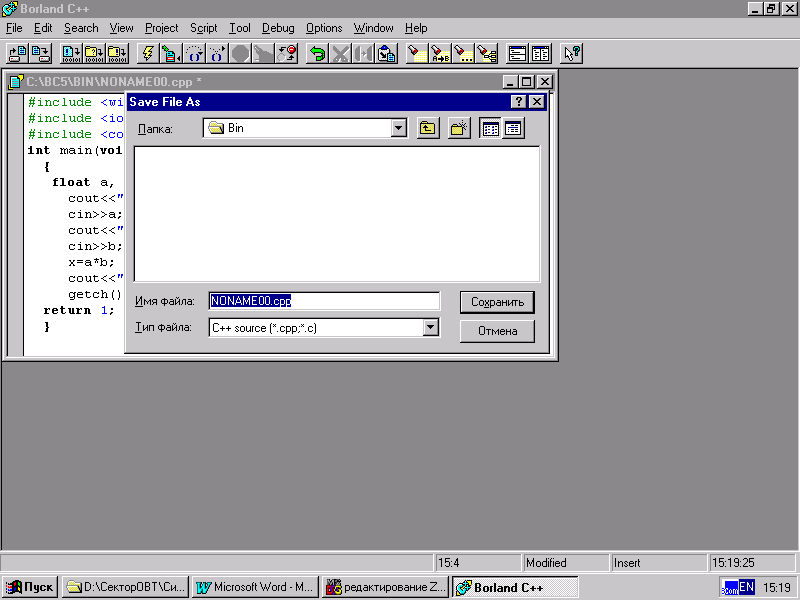The width and height of the screenshot is (800, 600).
Task: Tile windows horizontally using toolbar icon
Action: click(x=517, y=54)
